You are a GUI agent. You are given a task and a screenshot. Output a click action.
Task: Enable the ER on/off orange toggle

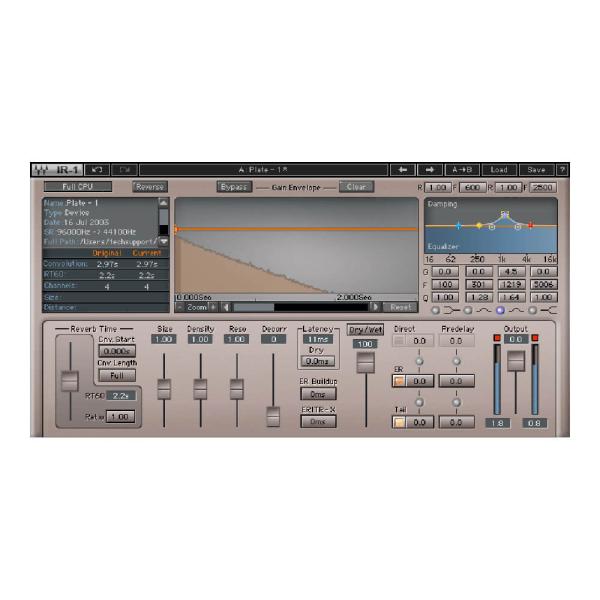click(x=398, y=381)
